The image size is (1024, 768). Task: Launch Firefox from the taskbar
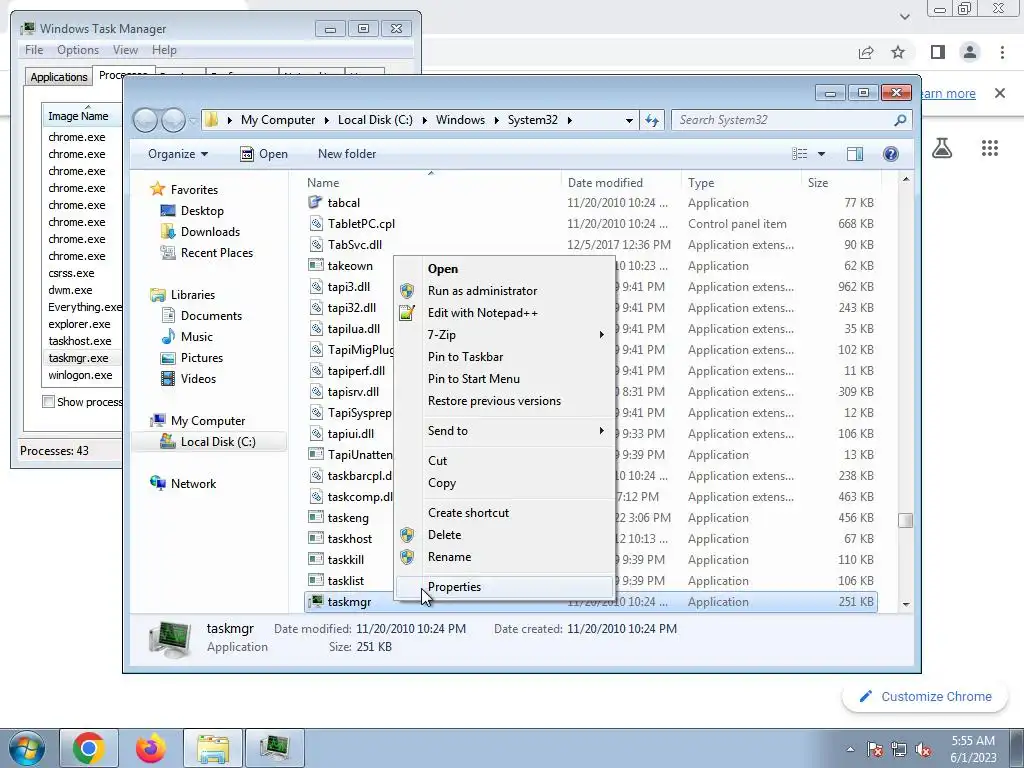tap(151, 748)
